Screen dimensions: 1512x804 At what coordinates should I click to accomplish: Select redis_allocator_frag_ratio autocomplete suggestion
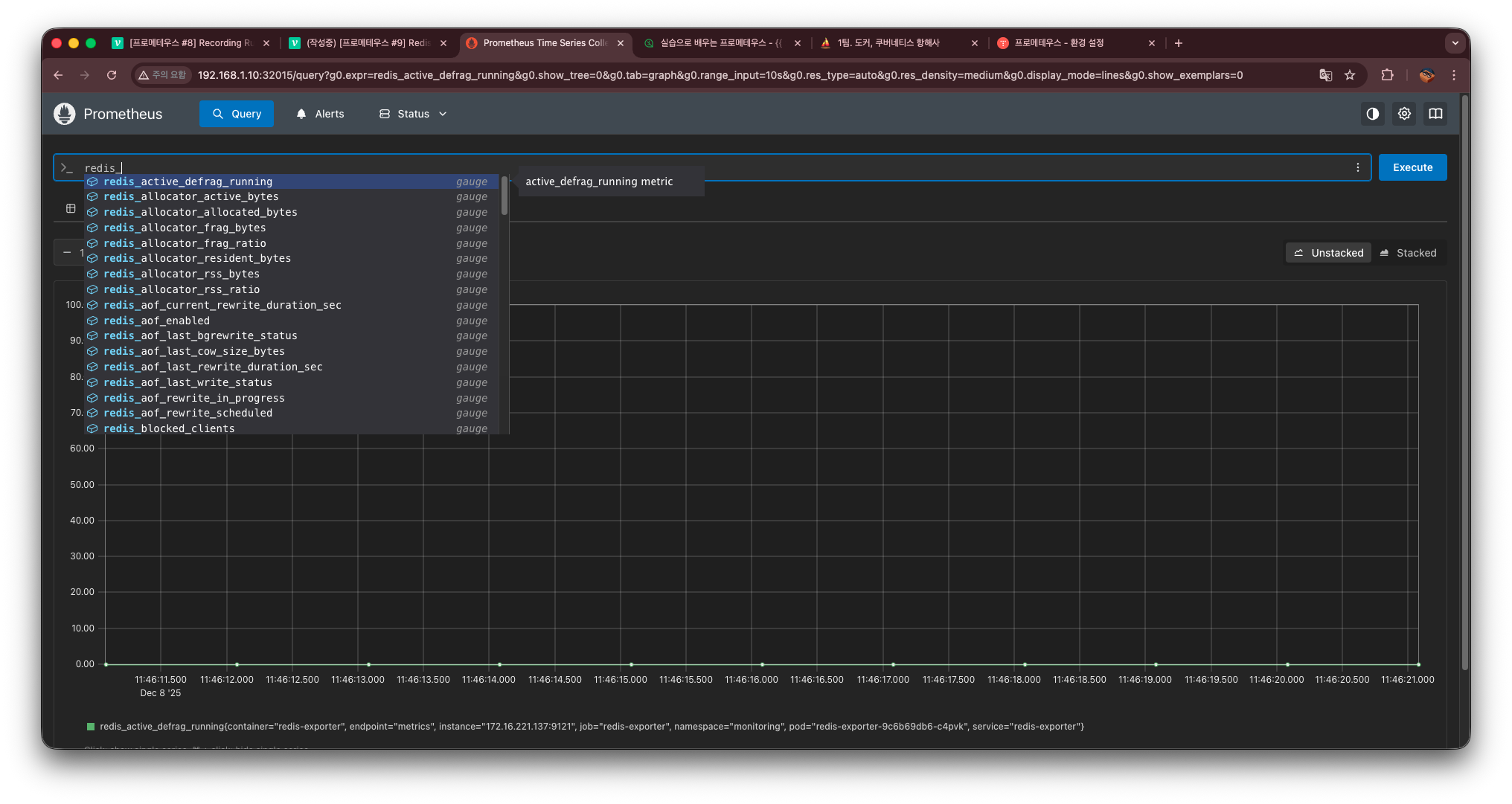pos(185,243)
